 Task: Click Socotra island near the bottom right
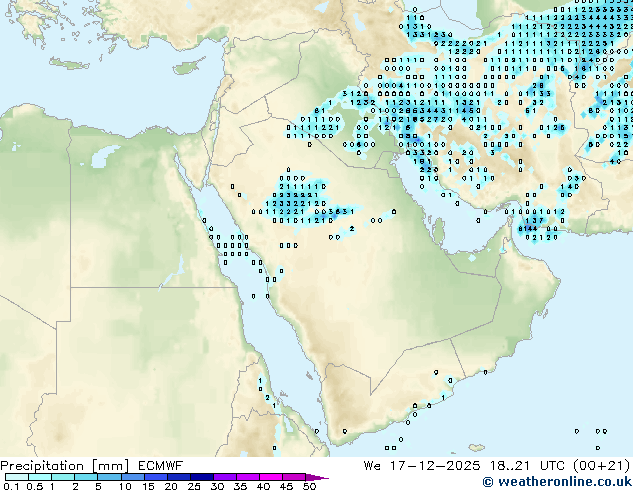477,448
